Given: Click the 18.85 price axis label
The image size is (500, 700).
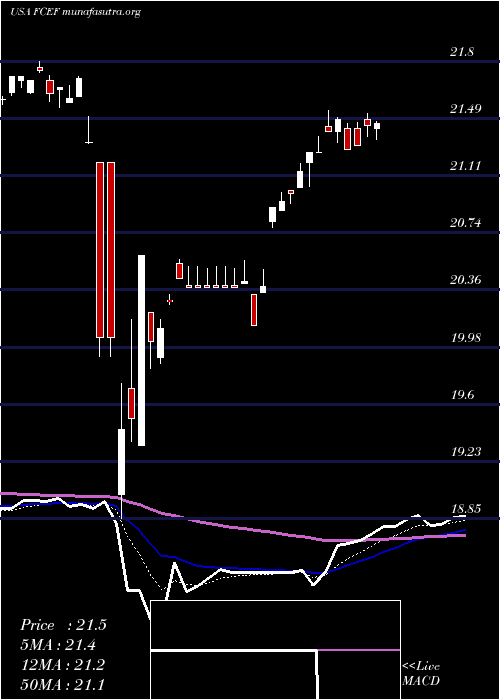Looking at the screenshot, I should [467, 508].
